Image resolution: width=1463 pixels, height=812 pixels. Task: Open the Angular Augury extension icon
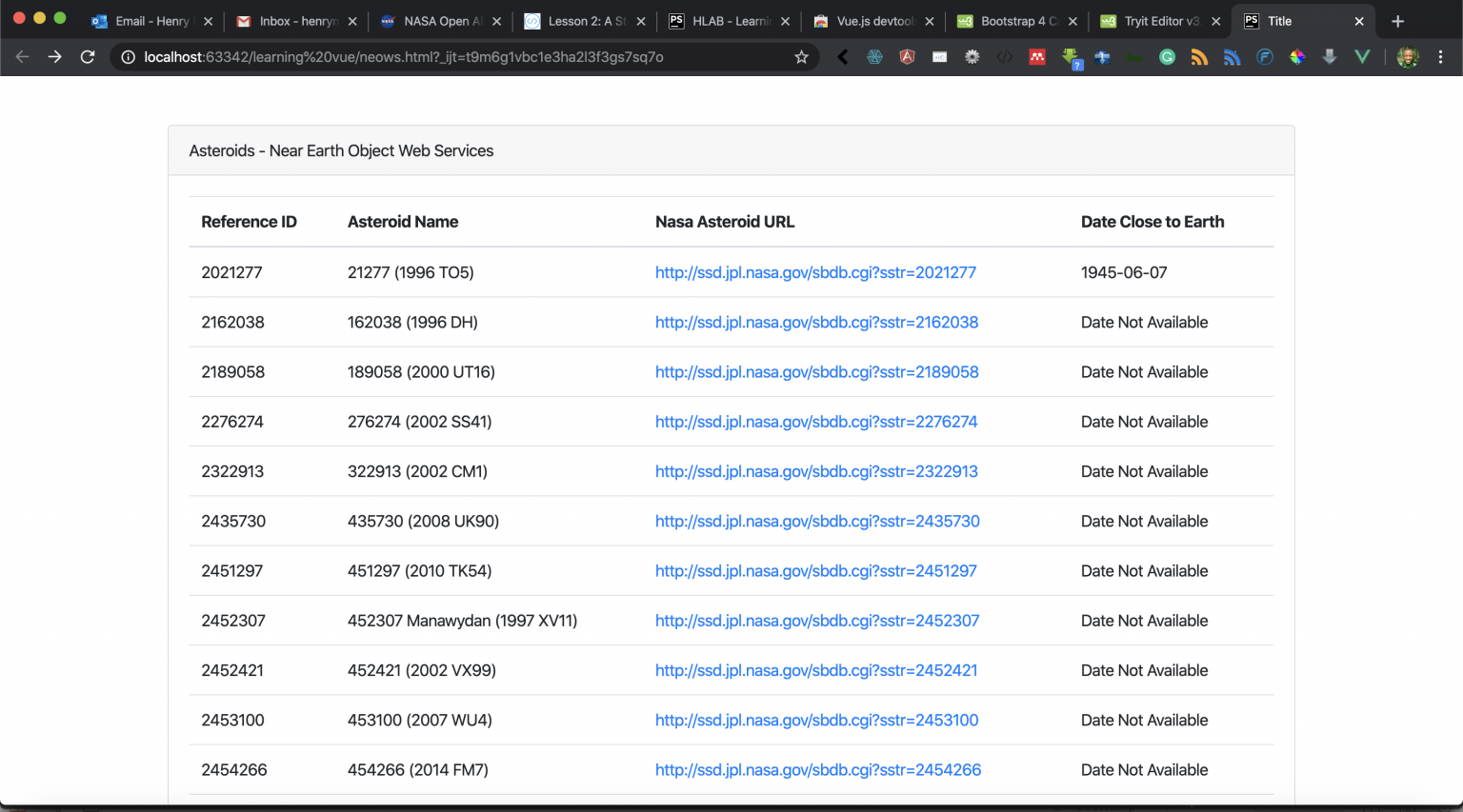(907, 57)
